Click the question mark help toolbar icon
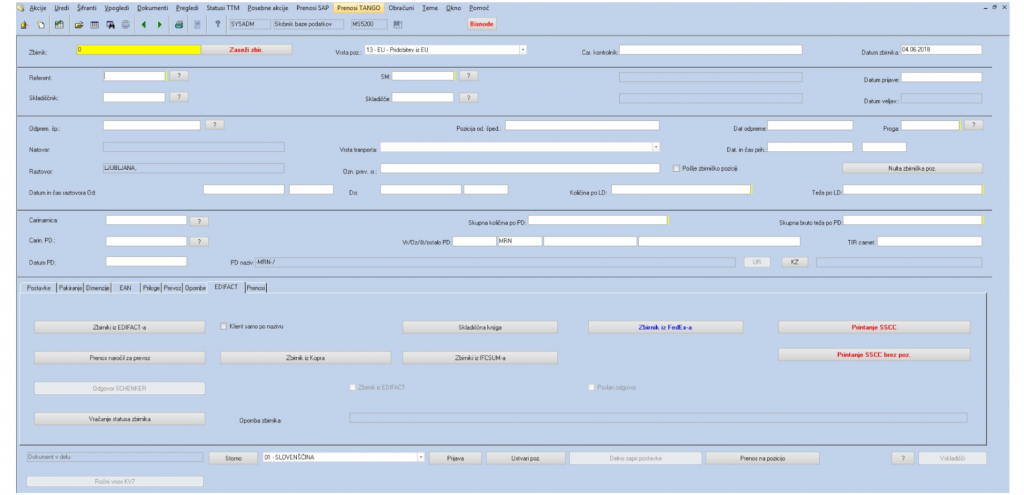The width and height of the screenshot is (1024, 495). [217, 23]
